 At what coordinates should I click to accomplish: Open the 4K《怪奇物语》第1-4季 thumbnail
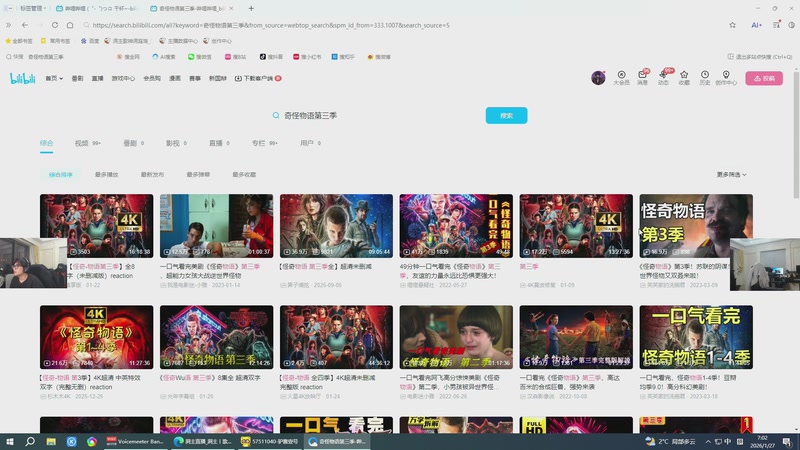click(96, 337)
